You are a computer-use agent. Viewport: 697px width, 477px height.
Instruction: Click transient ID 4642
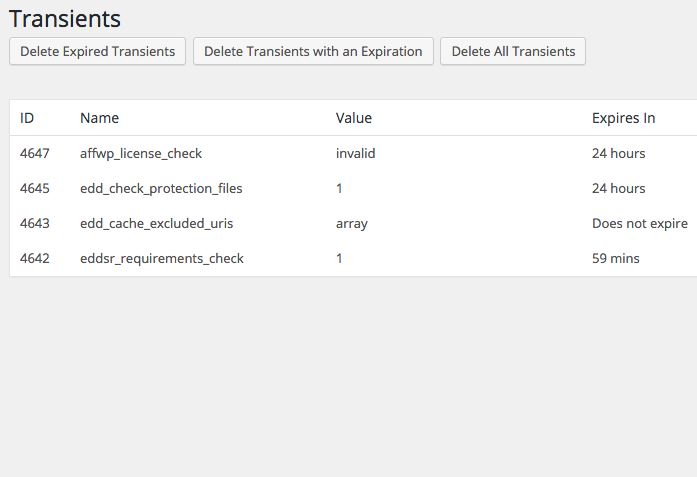click(35, 258)
